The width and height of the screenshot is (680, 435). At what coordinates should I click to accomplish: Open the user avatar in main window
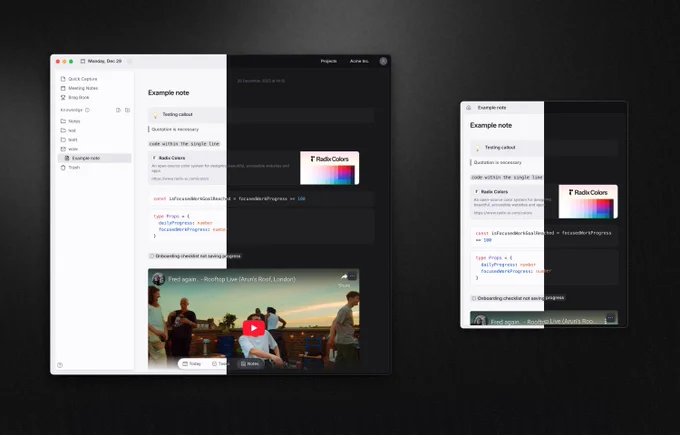pyautogui.click(x=383, y=61)
